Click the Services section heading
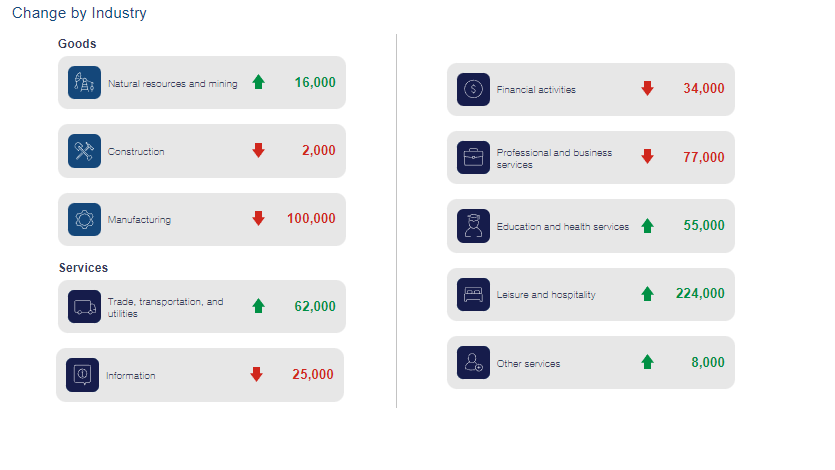The height and width of the screenshot is (470, 835). click(x=83, y=268)
